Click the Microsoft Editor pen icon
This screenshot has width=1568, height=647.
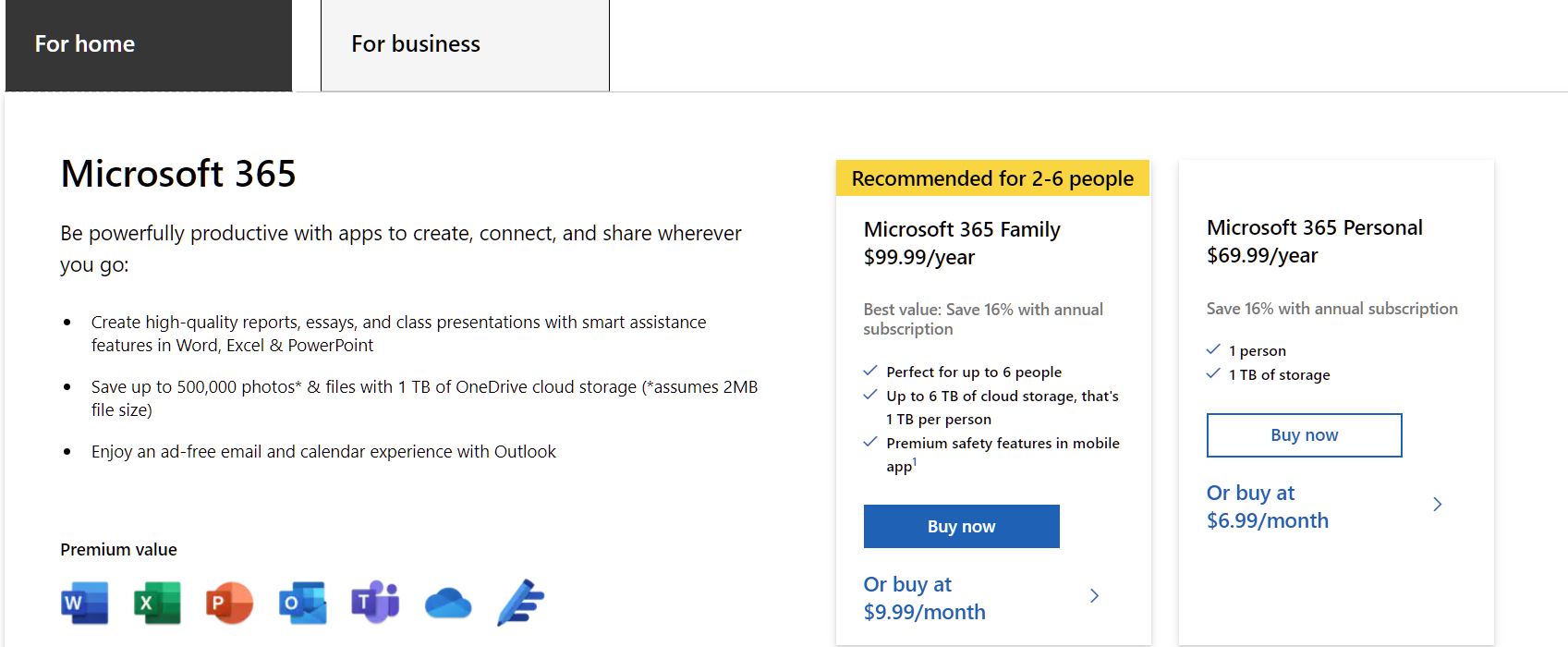[520, 604]
